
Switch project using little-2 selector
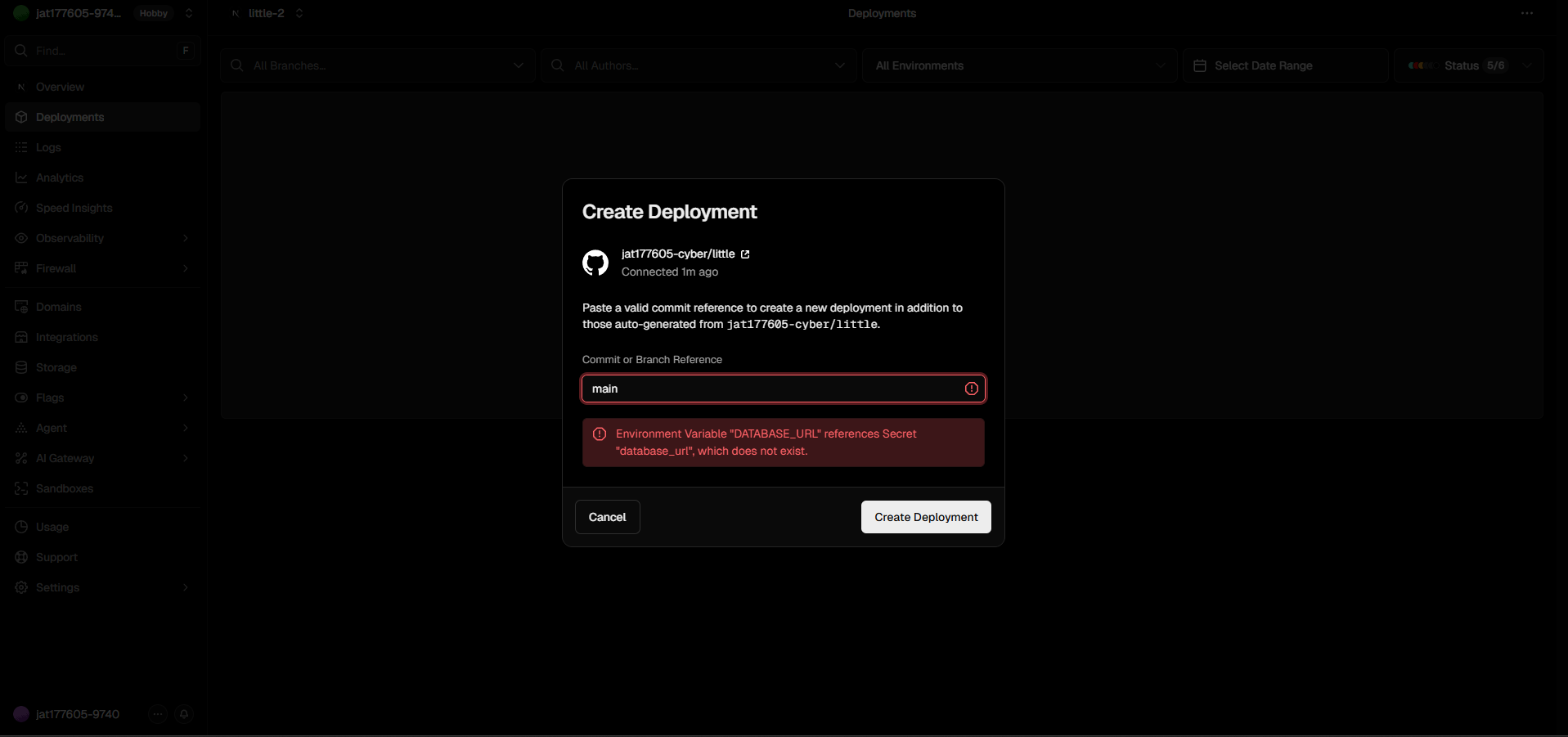click(268, 13)
